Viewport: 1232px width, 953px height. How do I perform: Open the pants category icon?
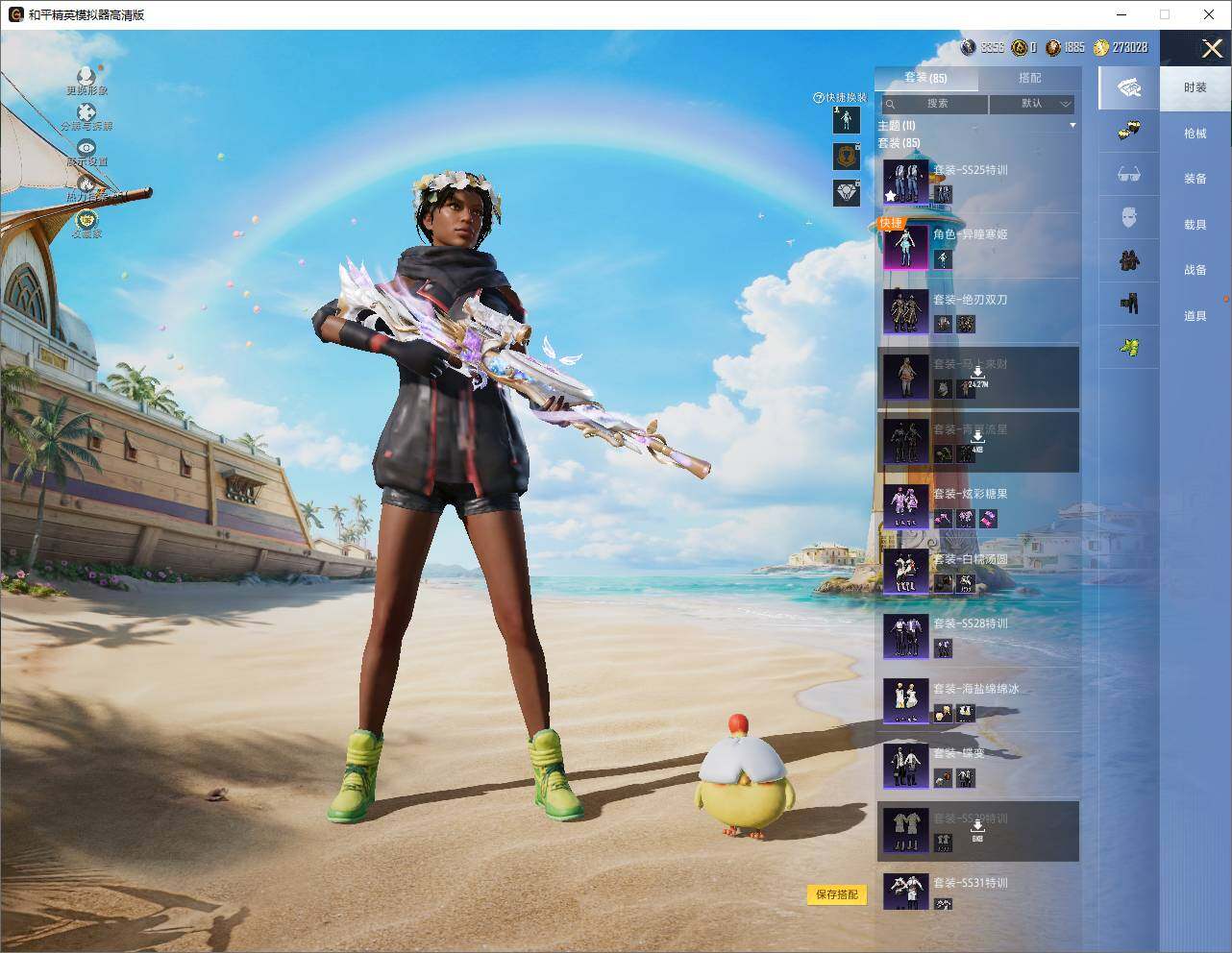1129,304
